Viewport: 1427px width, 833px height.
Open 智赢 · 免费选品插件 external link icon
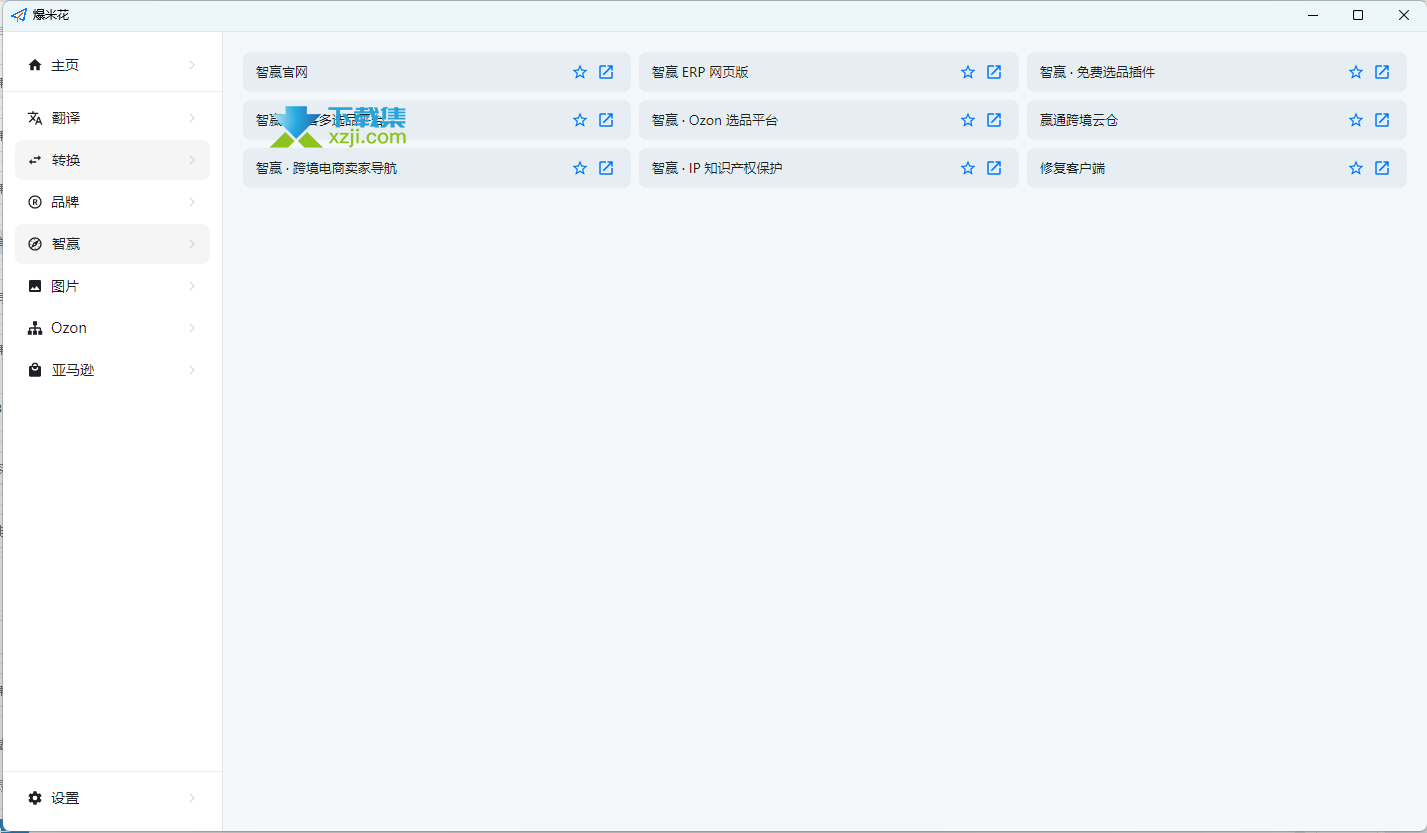tap(1382, 72)
